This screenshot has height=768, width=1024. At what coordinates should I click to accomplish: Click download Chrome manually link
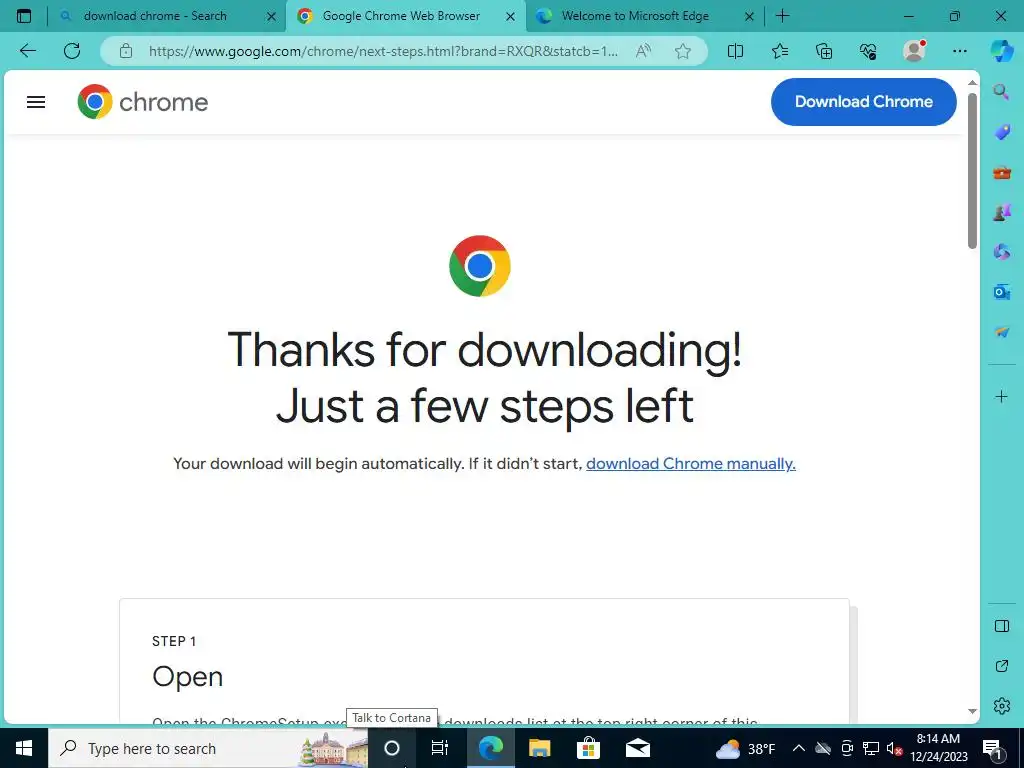click(x=690, y=464)
